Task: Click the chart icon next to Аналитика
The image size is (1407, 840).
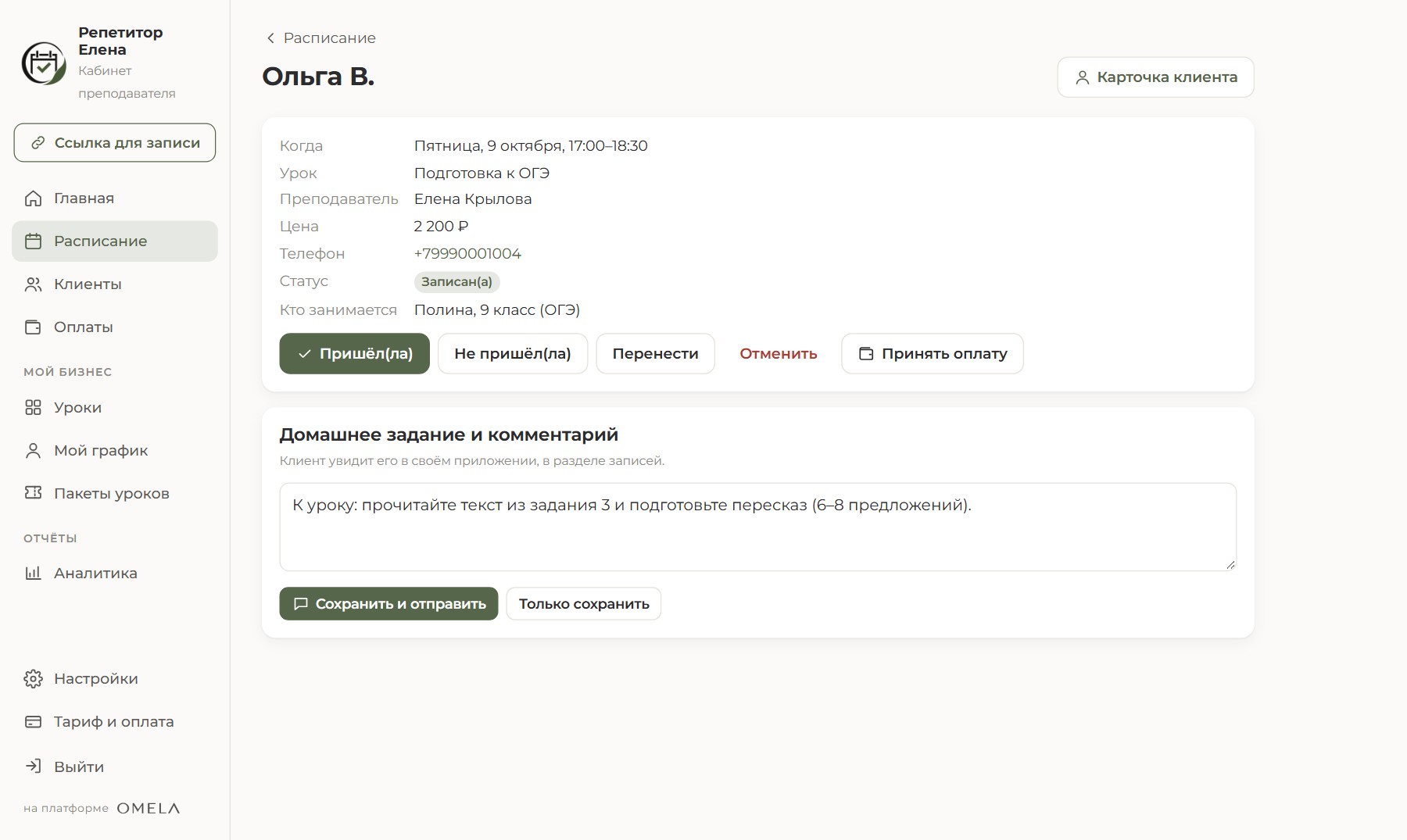Action: point(33,574)
